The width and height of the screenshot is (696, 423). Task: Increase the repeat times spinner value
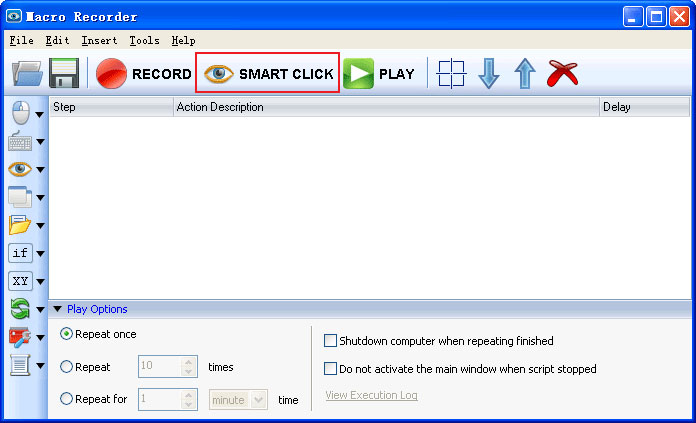click(189, 362)
